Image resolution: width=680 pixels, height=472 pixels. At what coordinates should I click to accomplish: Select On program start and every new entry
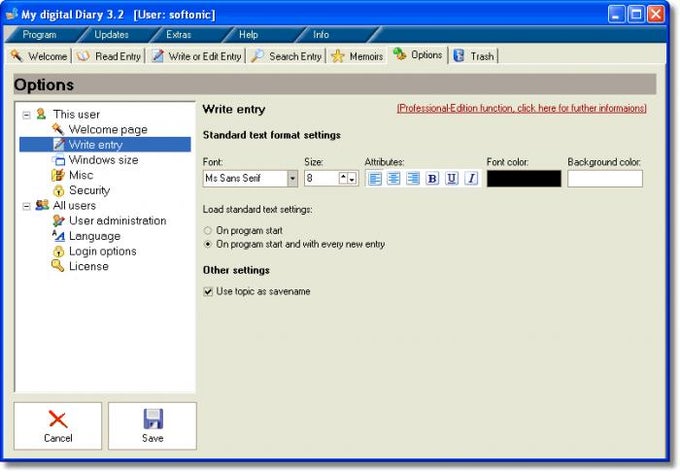208,244
